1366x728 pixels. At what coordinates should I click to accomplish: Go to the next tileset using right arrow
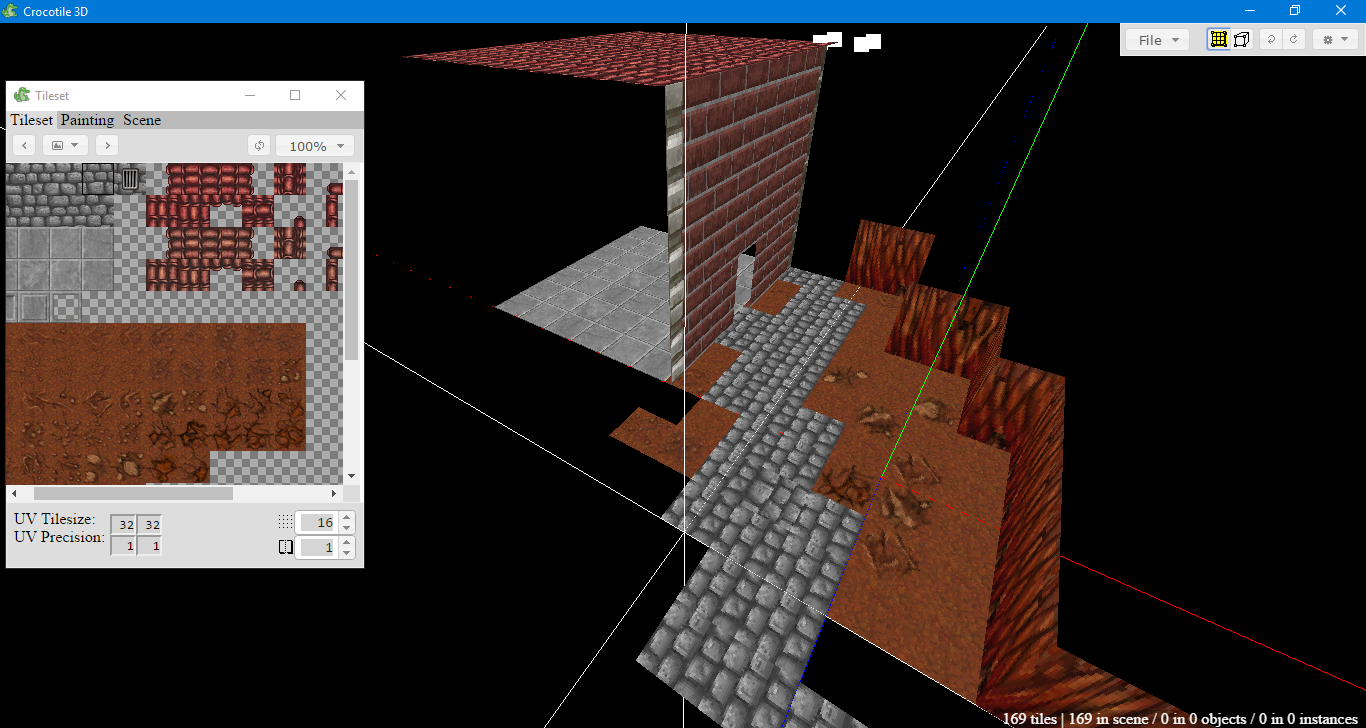tap(107, 145)
